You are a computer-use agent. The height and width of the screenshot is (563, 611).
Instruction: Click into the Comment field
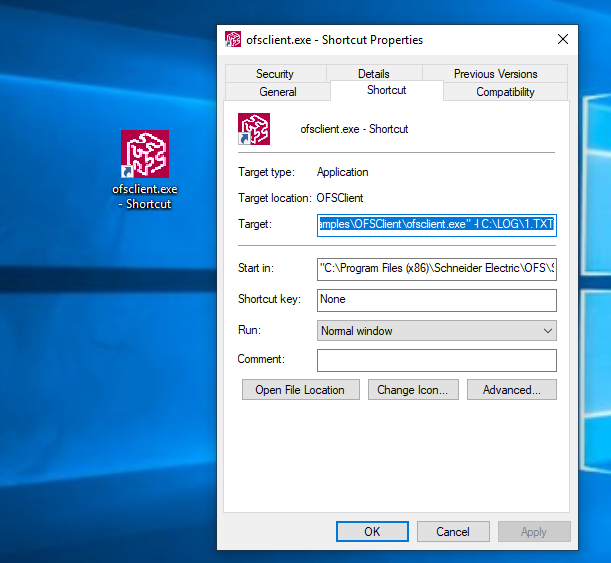(x=436, y=360)
